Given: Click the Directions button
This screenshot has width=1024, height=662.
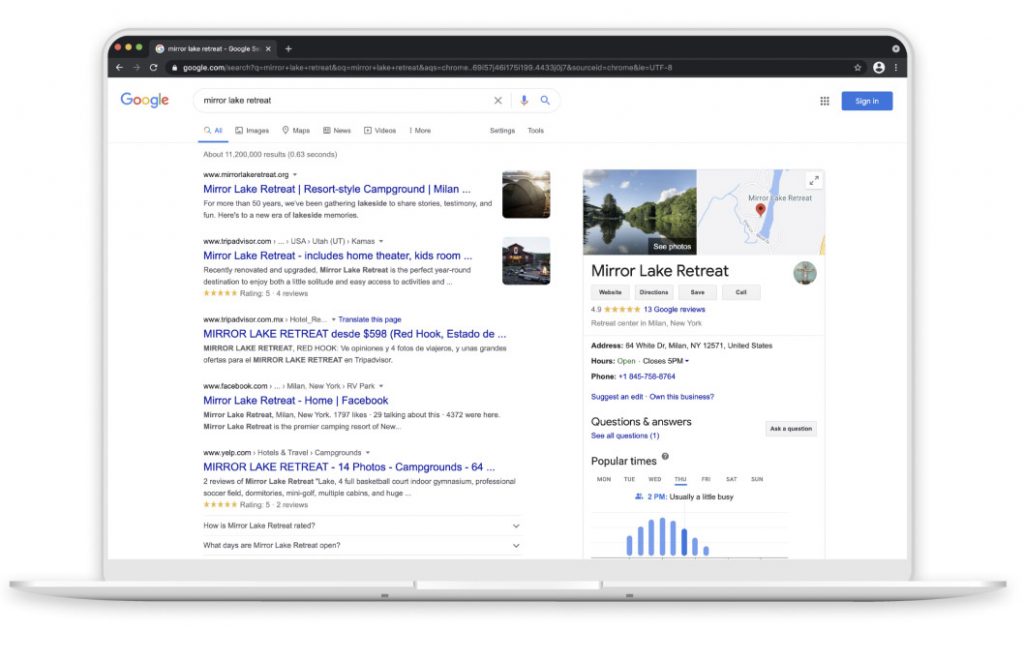Looking at the screenshot, I should coord(654,292).
